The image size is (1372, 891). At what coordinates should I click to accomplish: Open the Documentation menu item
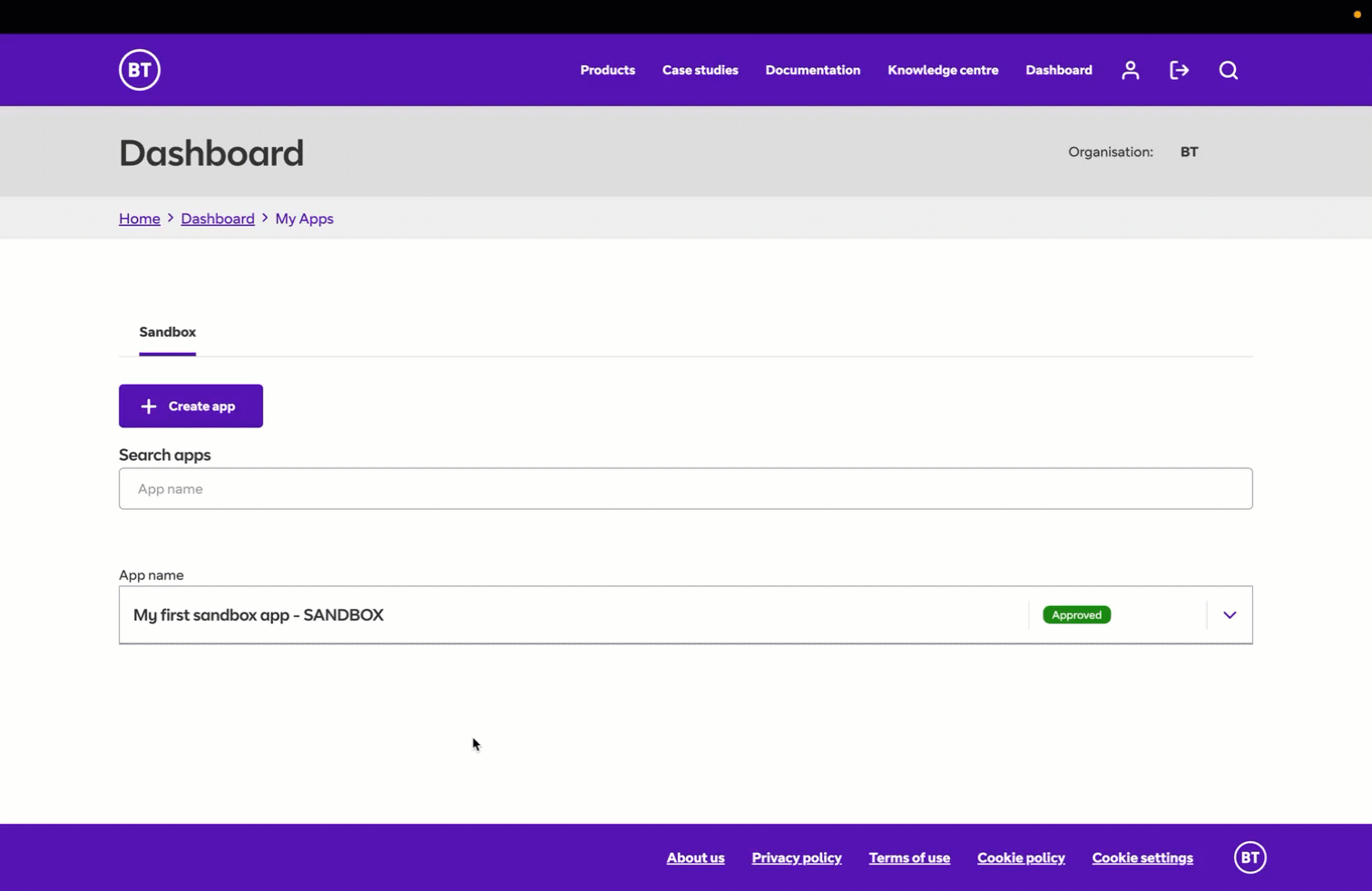[x=813, y=70]
